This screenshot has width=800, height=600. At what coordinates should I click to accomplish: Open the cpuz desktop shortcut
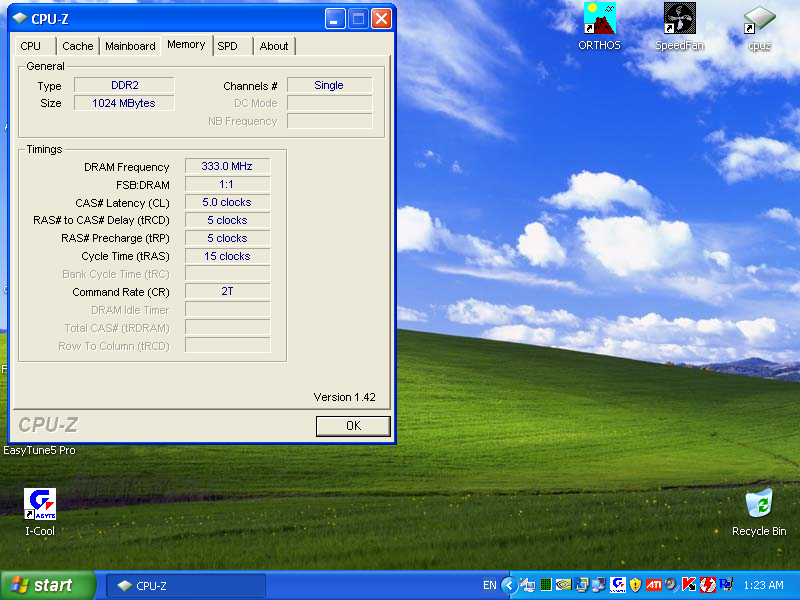(759, 18)
